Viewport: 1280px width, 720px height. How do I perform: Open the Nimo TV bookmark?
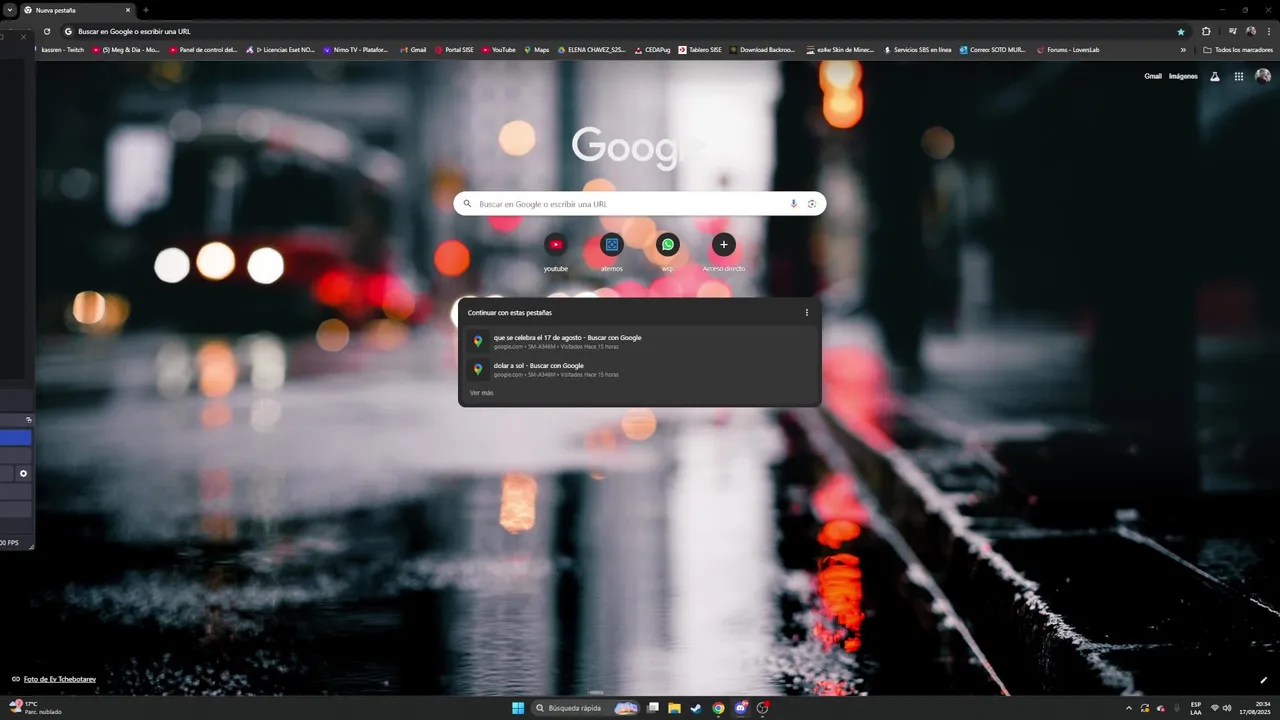(355, 50)
